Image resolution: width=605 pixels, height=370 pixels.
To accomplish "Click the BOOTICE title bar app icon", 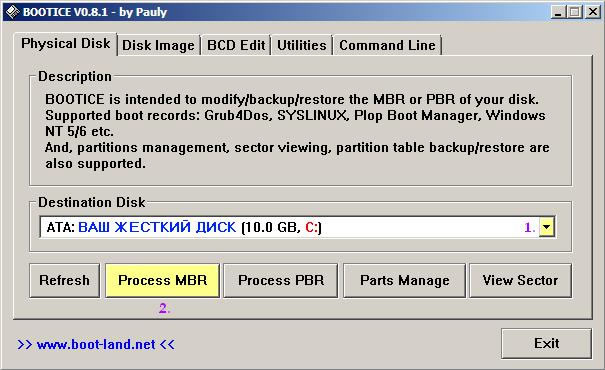I will 13,12.
